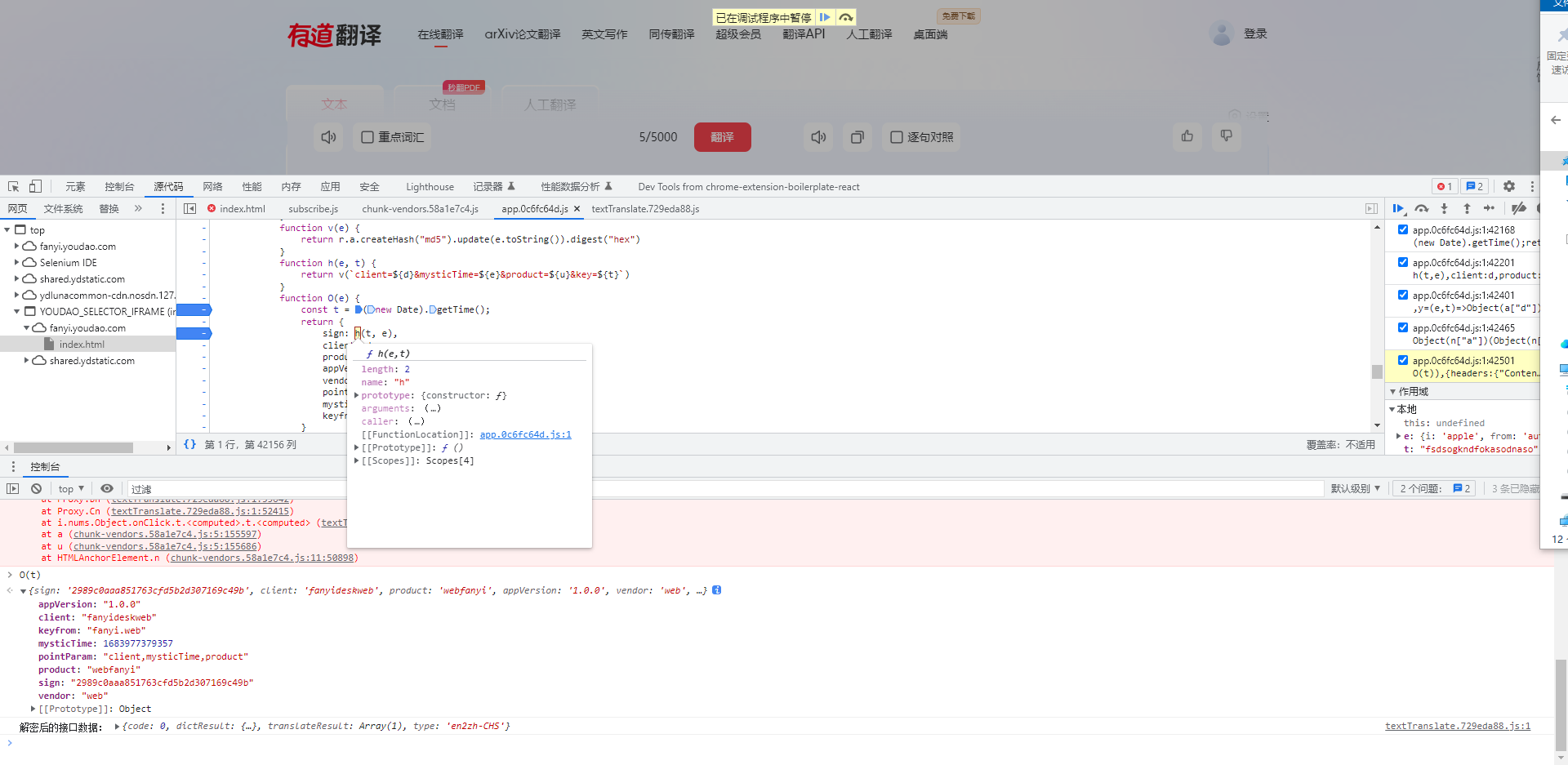The image size is (1568, 765).
Task: Open the error count badge showing 1
Action: [1445, 187]
